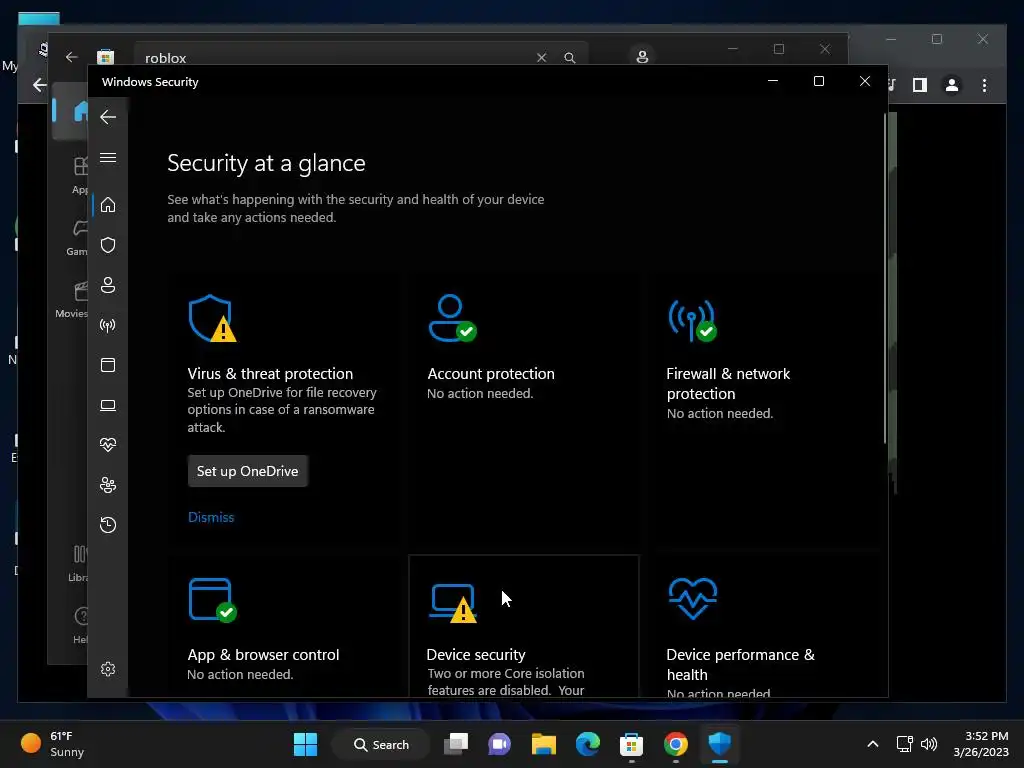
Task: Click the Firewall & network antenna icon tile
Action: click(692, 320)
